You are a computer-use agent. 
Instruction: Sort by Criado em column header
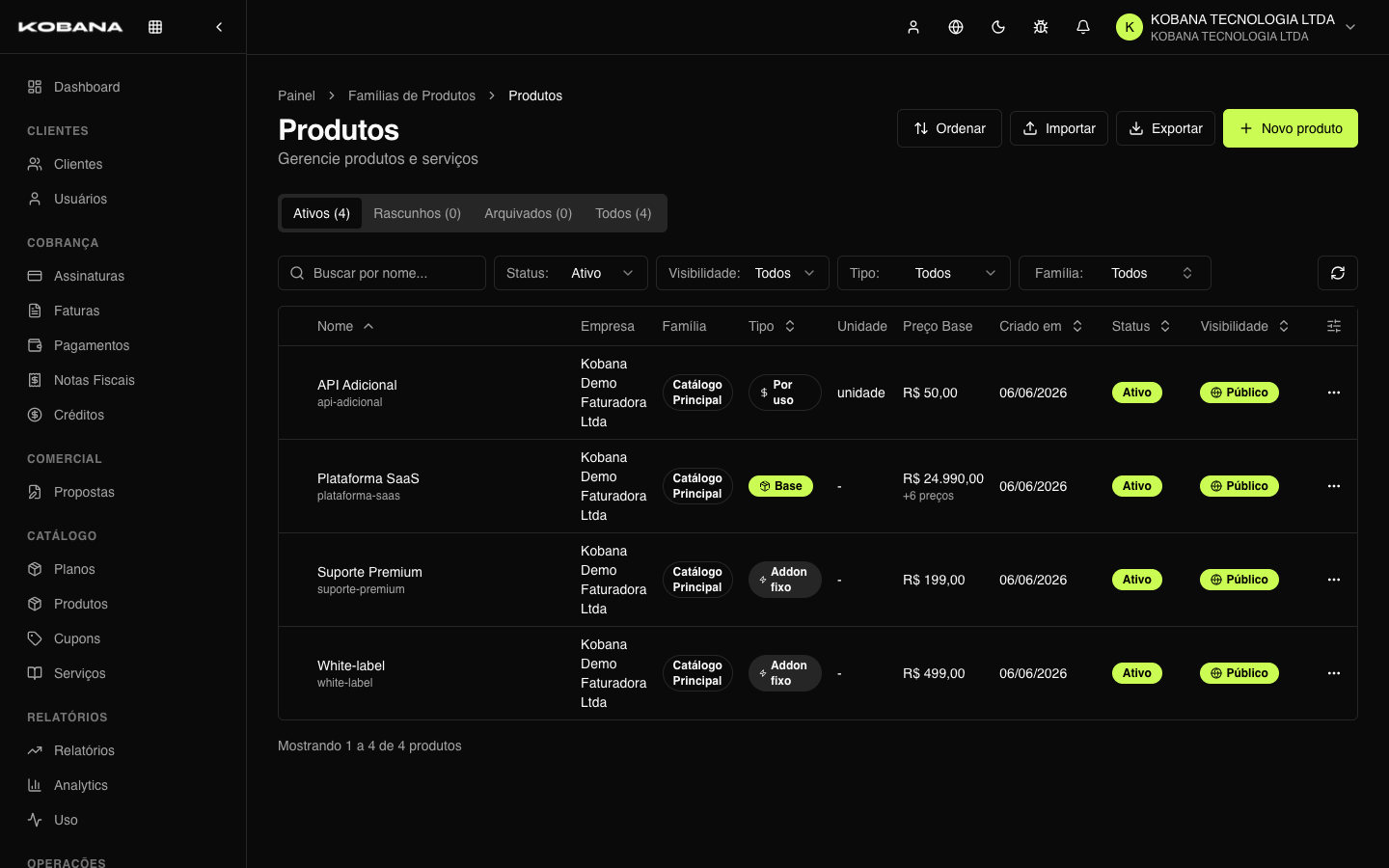click(x=1041, y=326)
